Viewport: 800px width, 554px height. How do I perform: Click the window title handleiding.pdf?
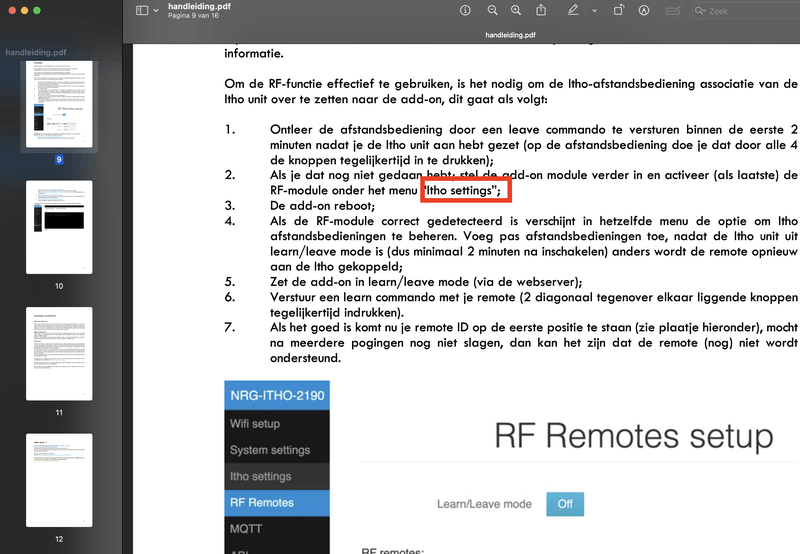(x=199, y=6)
